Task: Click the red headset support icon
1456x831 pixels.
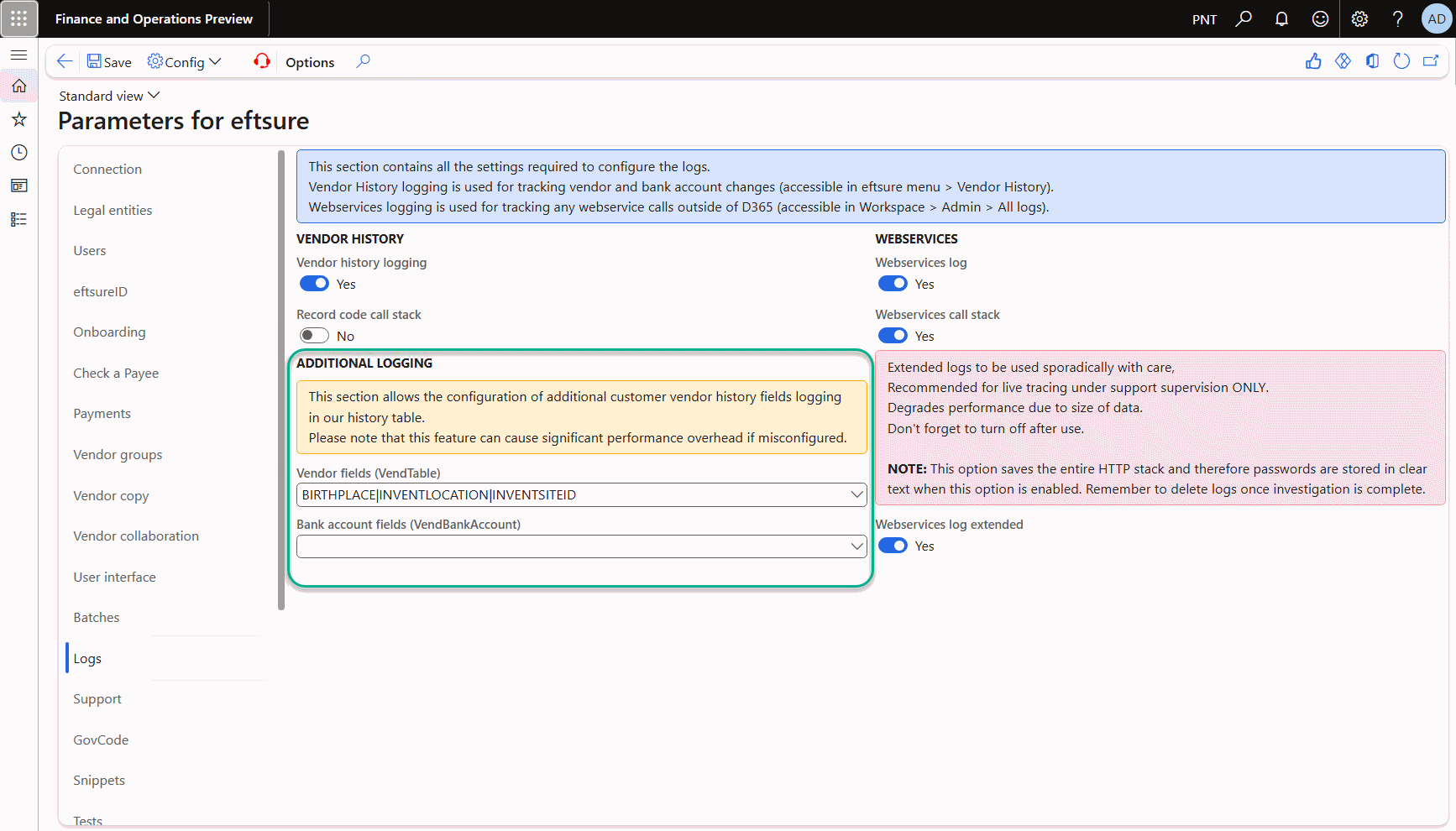Action: click(x=262, y=61)
